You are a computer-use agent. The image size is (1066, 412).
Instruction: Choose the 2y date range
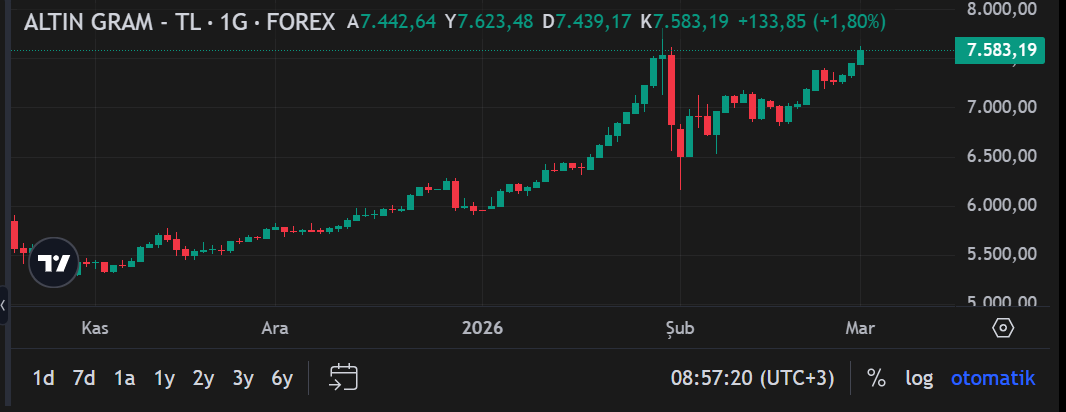203,378
